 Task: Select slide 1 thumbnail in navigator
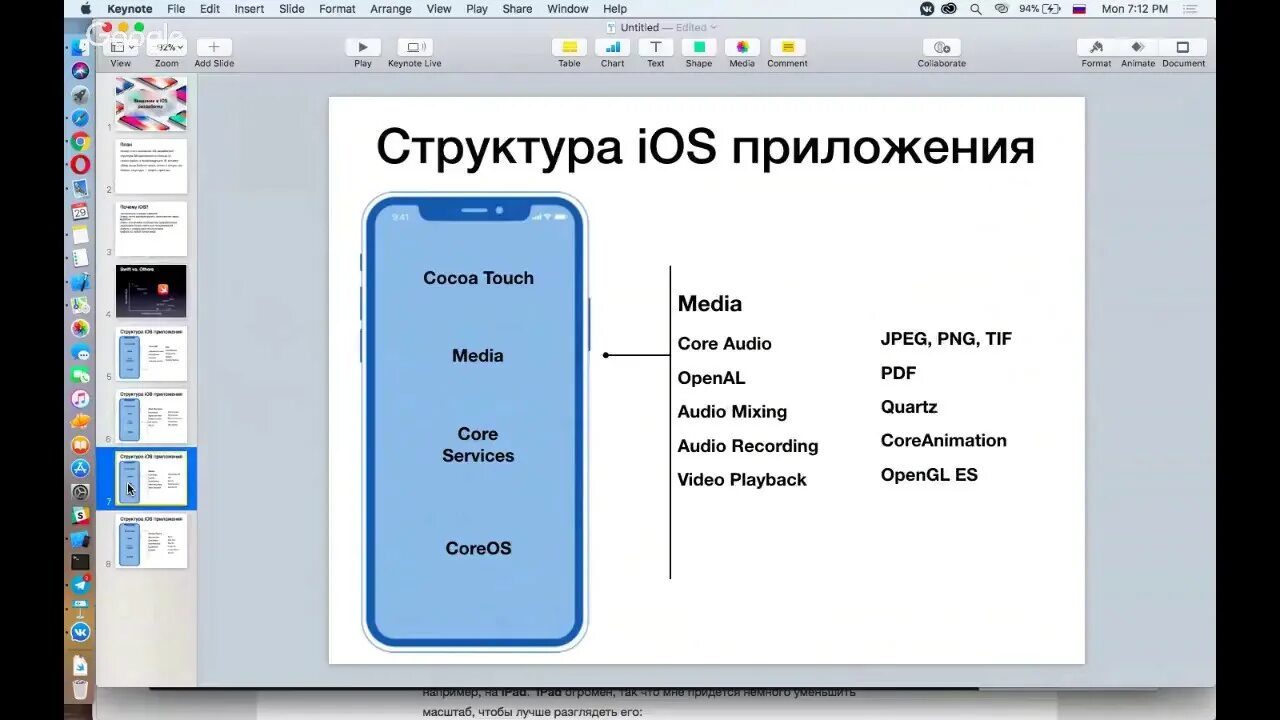(x=151, y=104)
